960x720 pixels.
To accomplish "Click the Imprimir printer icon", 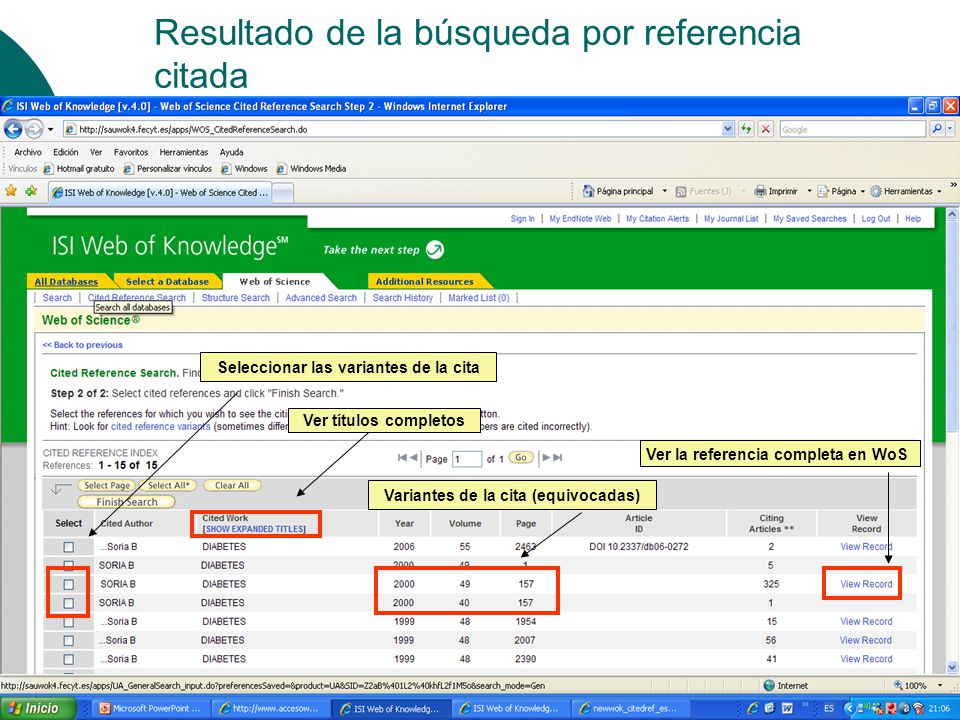I will pyautogui.click(x=760, y=192).
